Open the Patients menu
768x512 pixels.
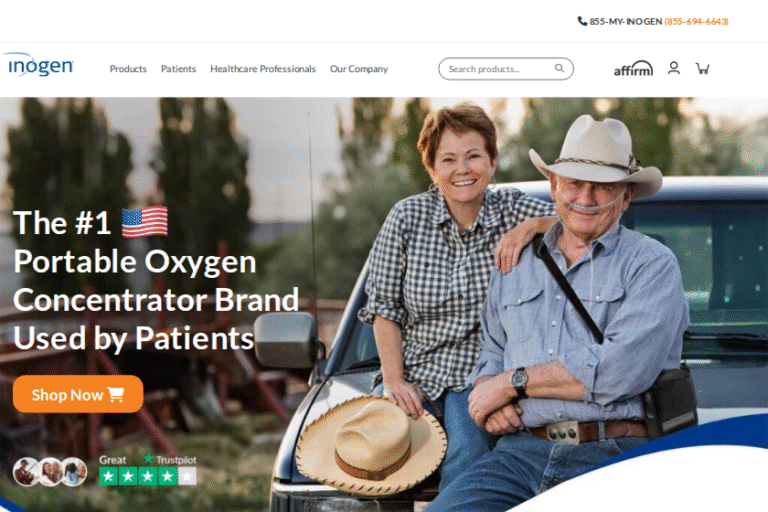pyautogui.click(x=178, y=69)
